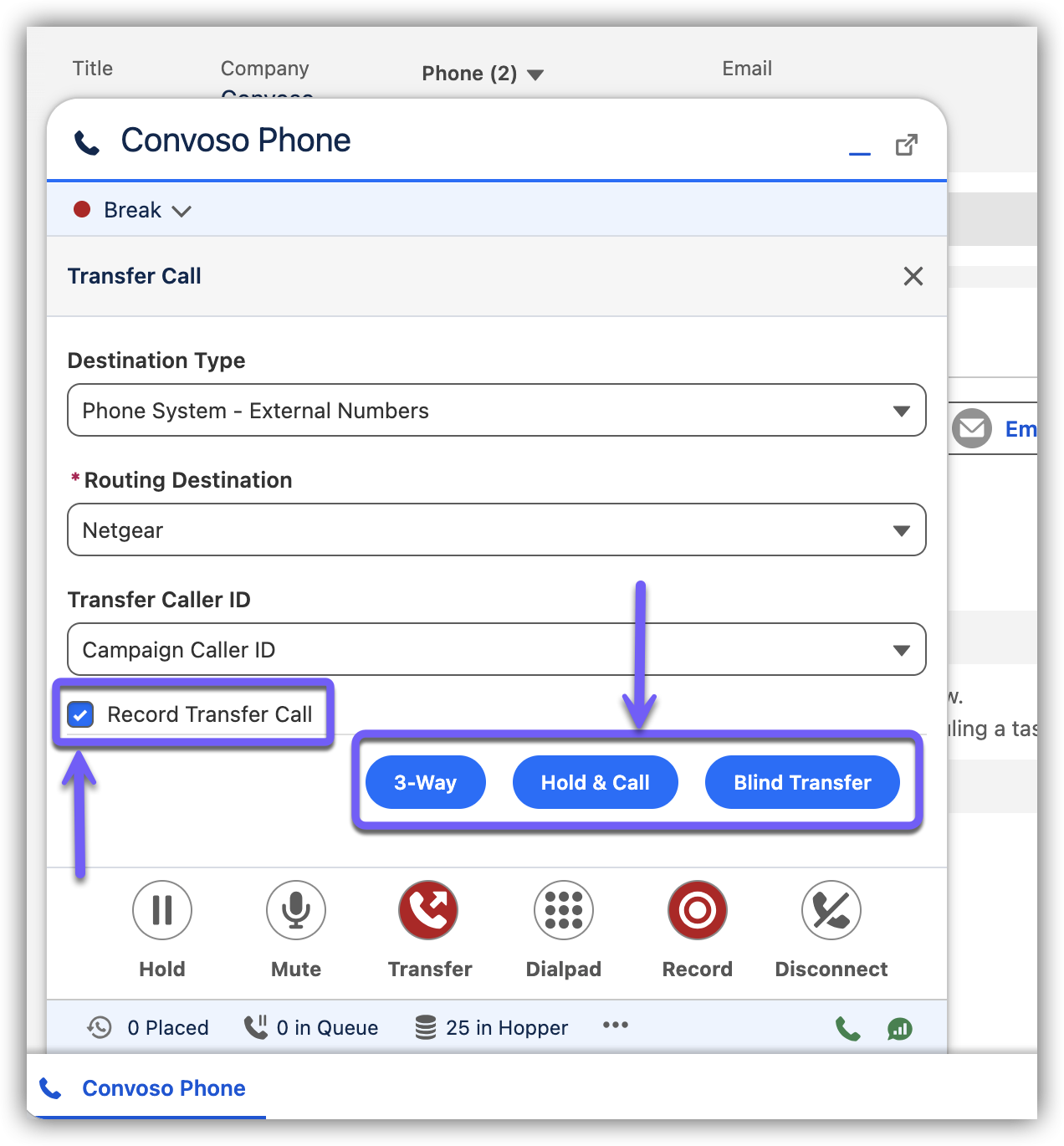Click the green chat stats icon
The height and width of the screenshot is (1146, 1064).
click(900, 1028)
